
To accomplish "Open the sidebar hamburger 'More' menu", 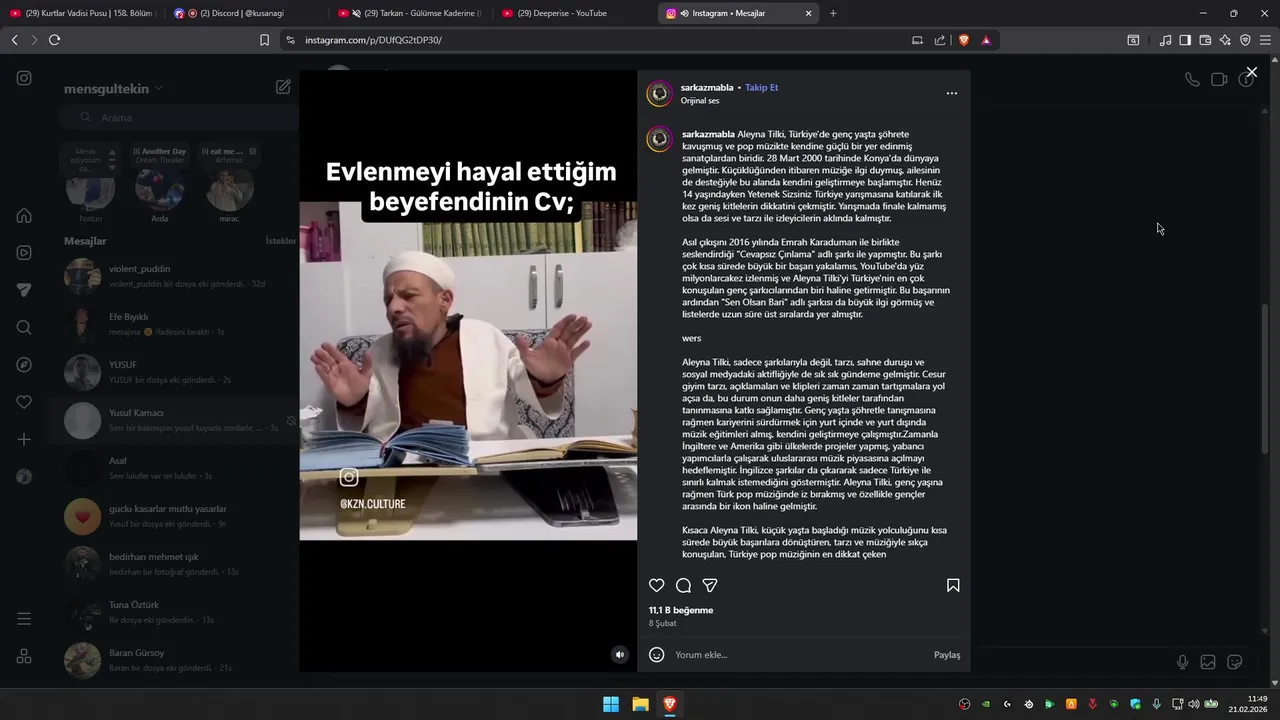I will pos(24,619).
